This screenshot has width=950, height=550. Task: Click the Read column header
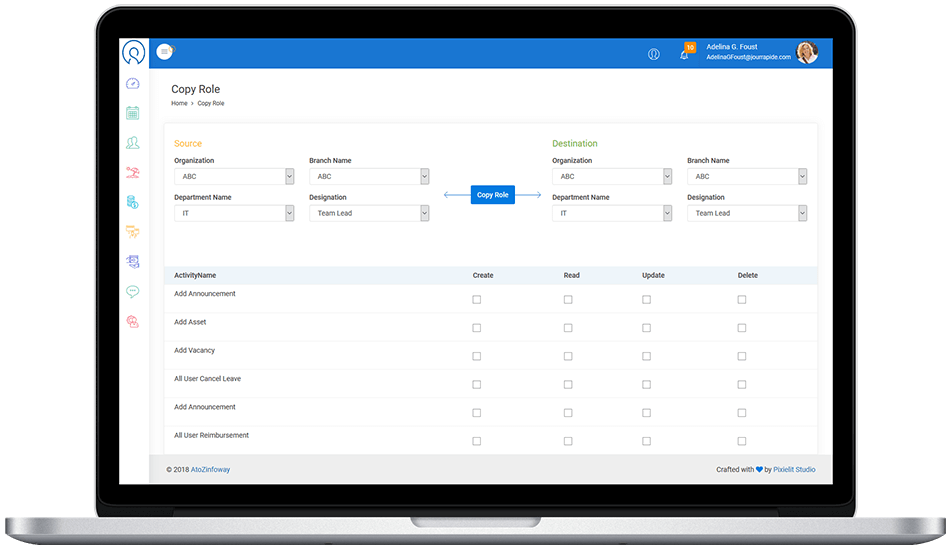(571, 275)
